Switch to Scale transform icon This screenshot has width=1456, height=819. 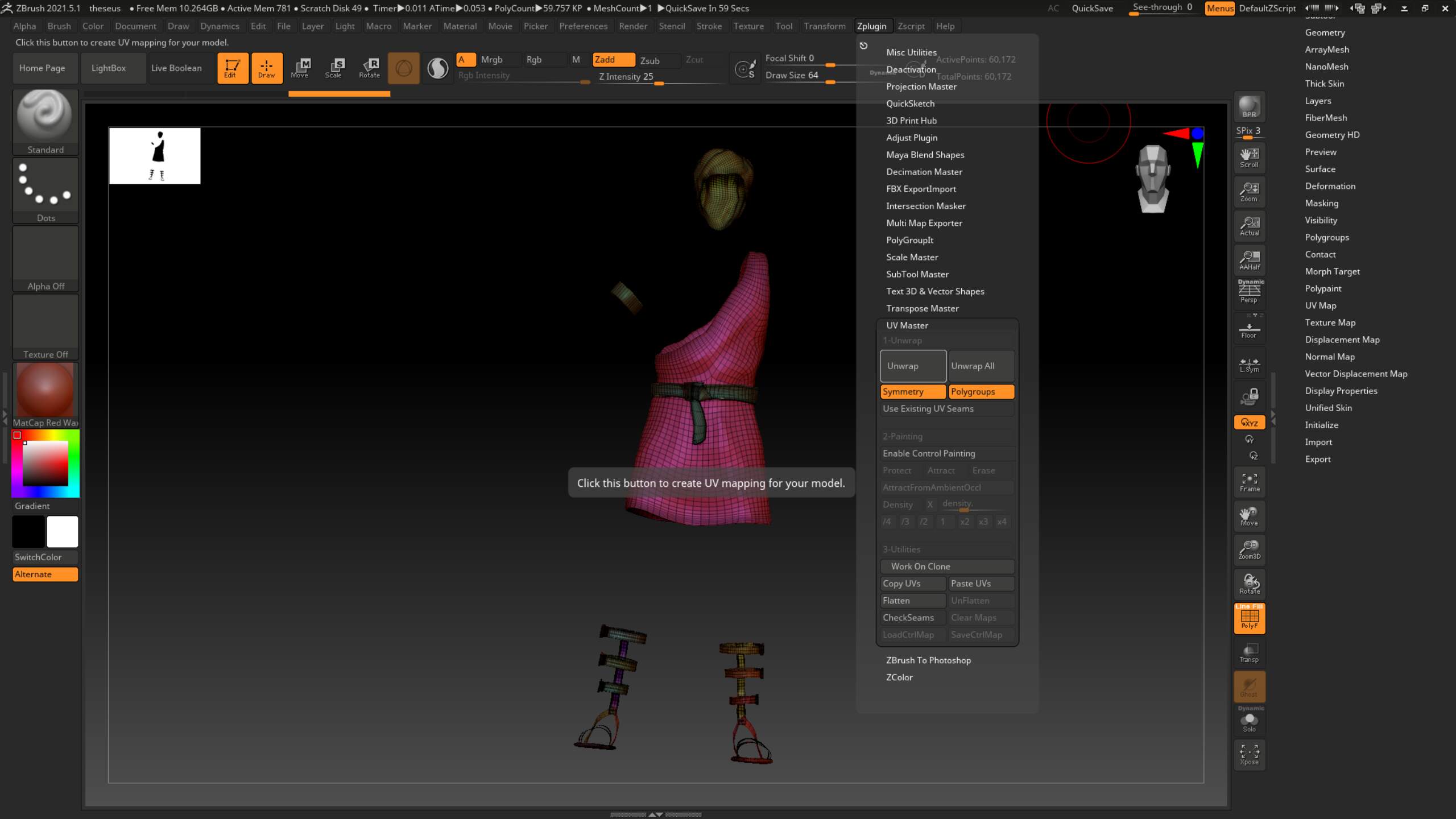click(x=334, y=68)
